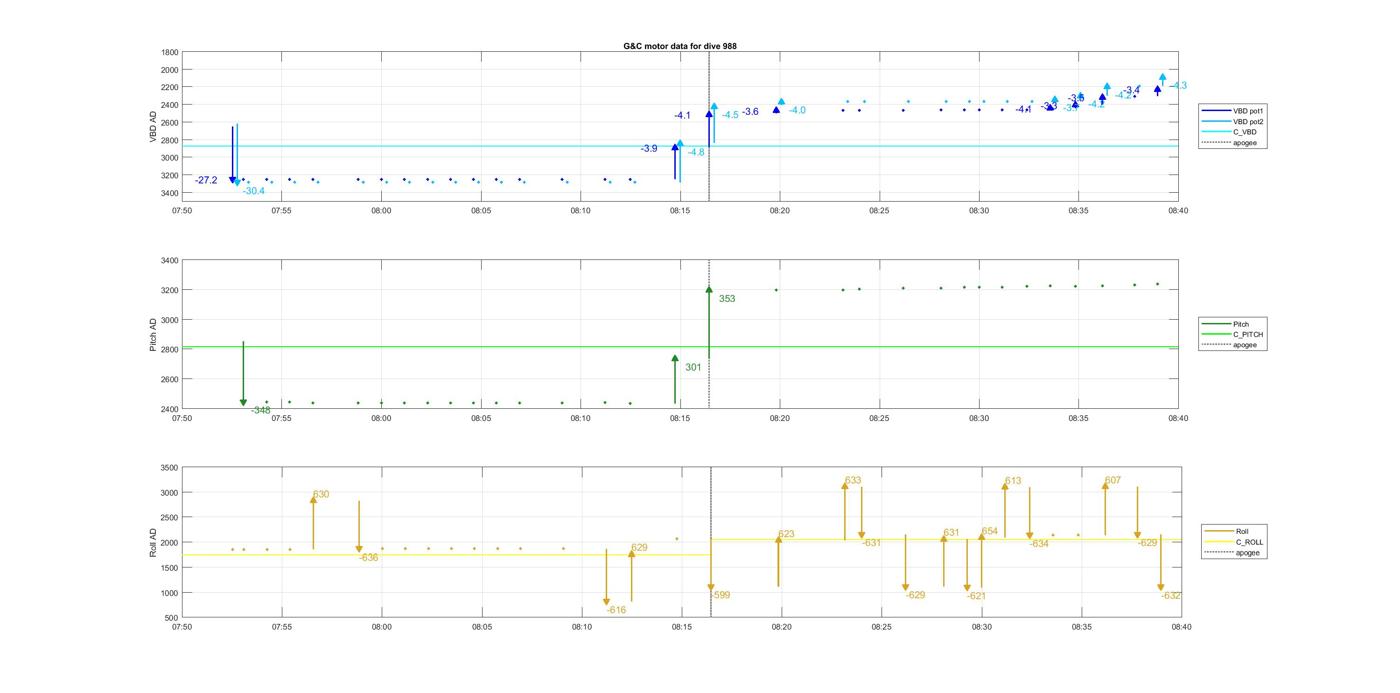Click the roll arrow tip at "-616"

606,602
